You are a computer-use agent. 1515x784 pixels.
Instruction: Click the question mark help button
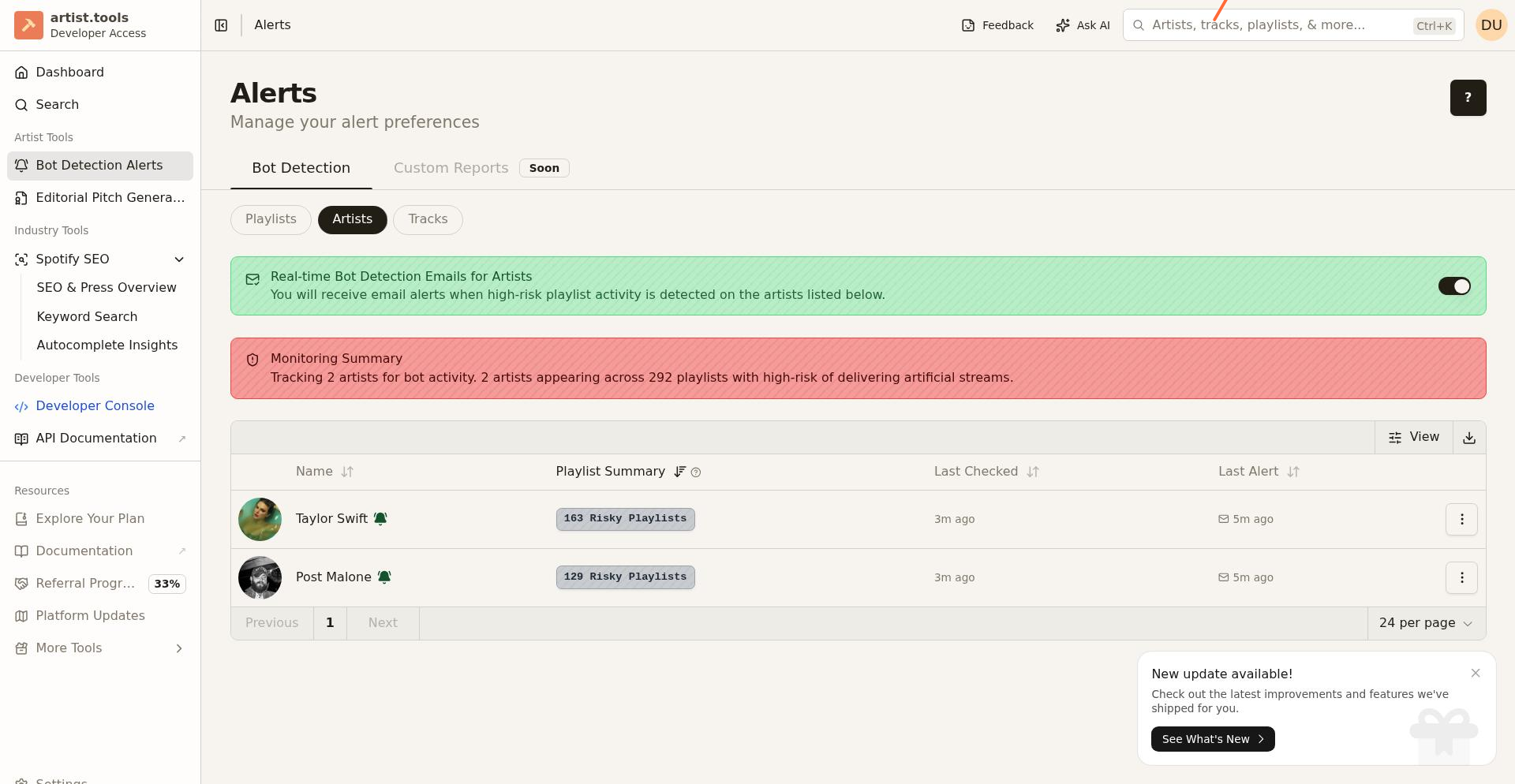1468,98
